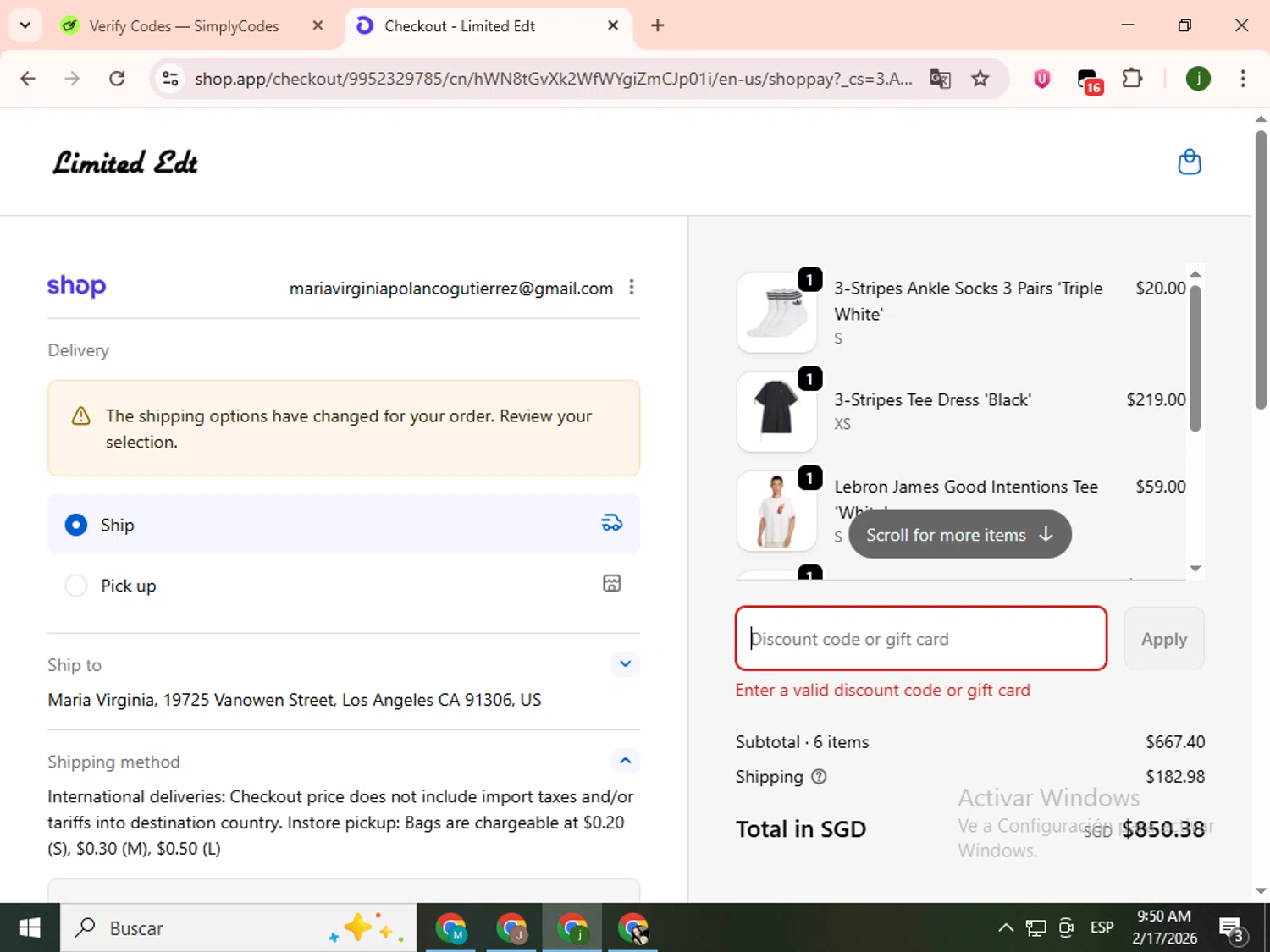Open the Chrome profile avatar
The image size is (1270, 952).
click(x=1198, y=79)
